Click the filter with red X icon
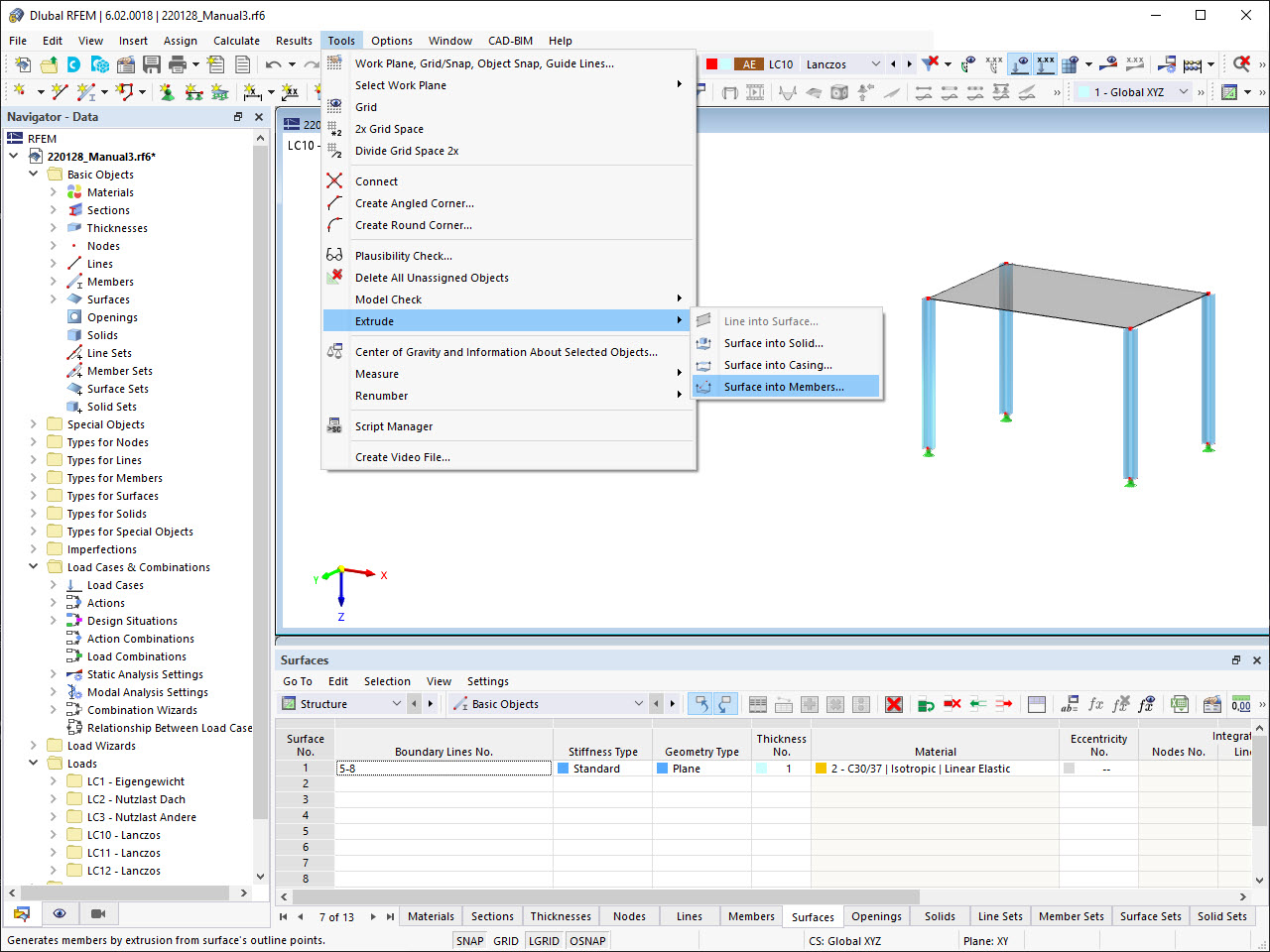Viewport: 1270px width, 952px height. tap(930, 64)
